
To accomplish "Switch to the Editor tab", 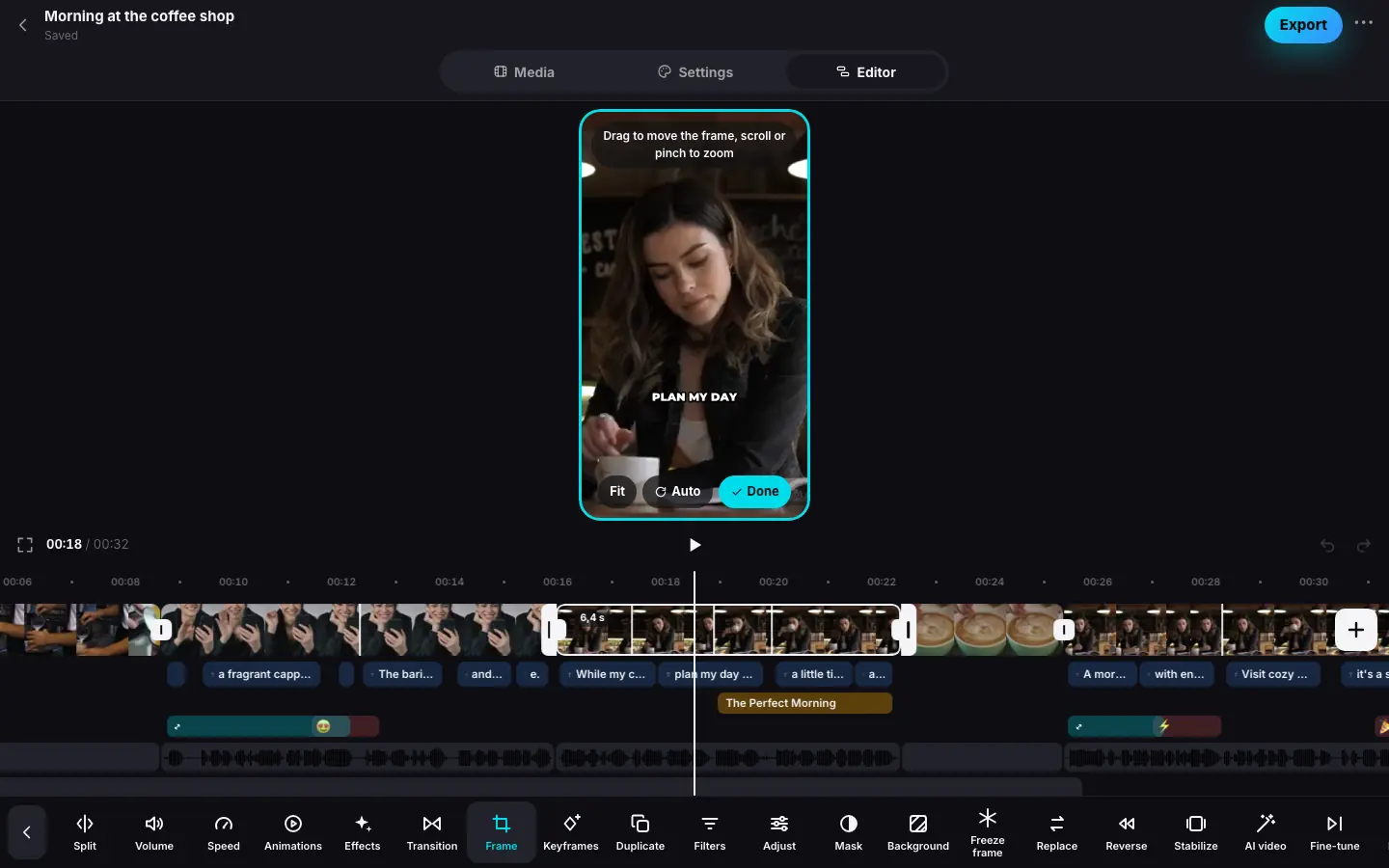I will click(x=865, y=72).
